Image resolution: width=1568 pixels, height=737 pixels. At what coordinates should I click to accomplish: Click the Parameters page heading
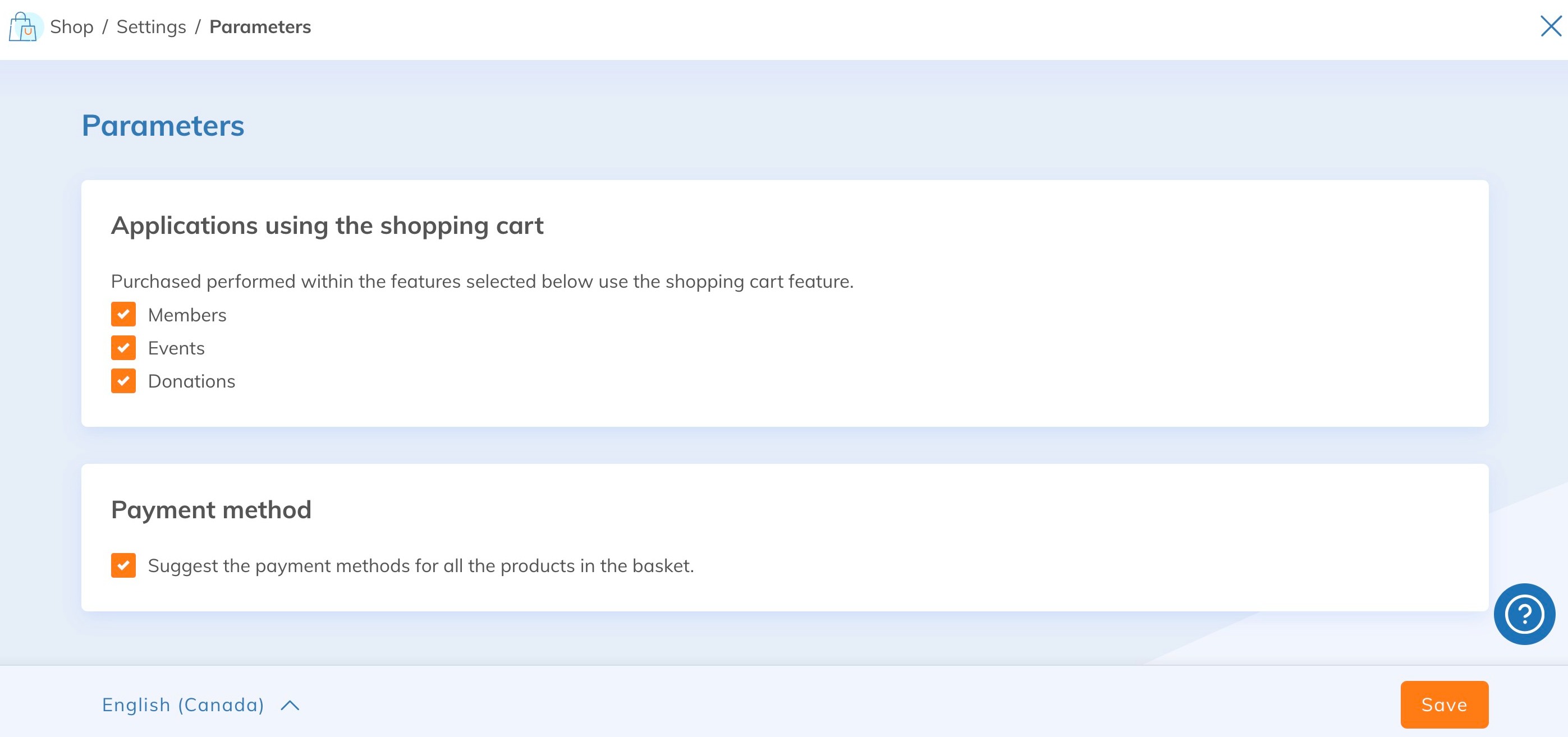coord(163,126)
